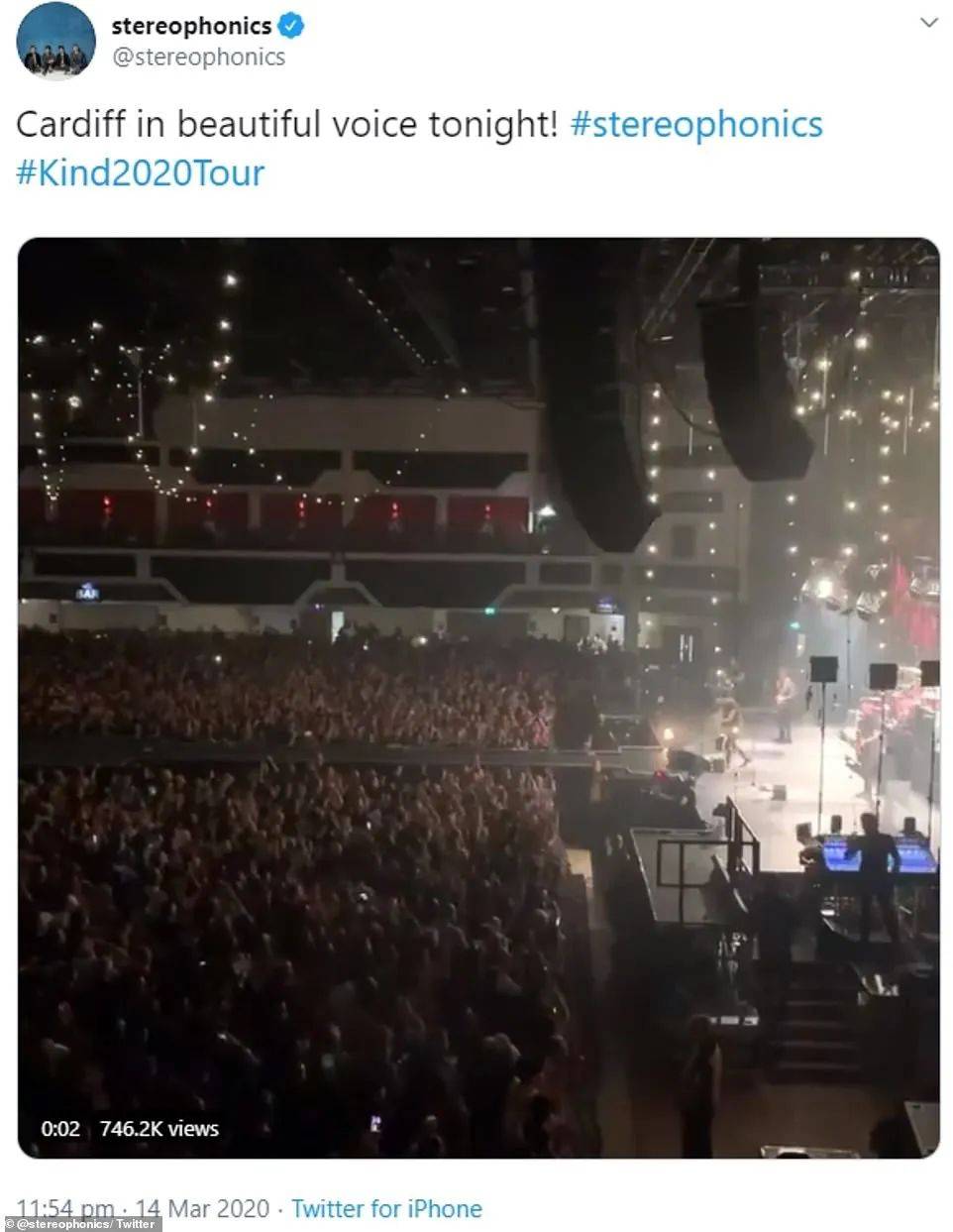Open the 11:54 pm tweet timestamp
The height and width of the screenshot is (1232, 953).
[65, 1208]
